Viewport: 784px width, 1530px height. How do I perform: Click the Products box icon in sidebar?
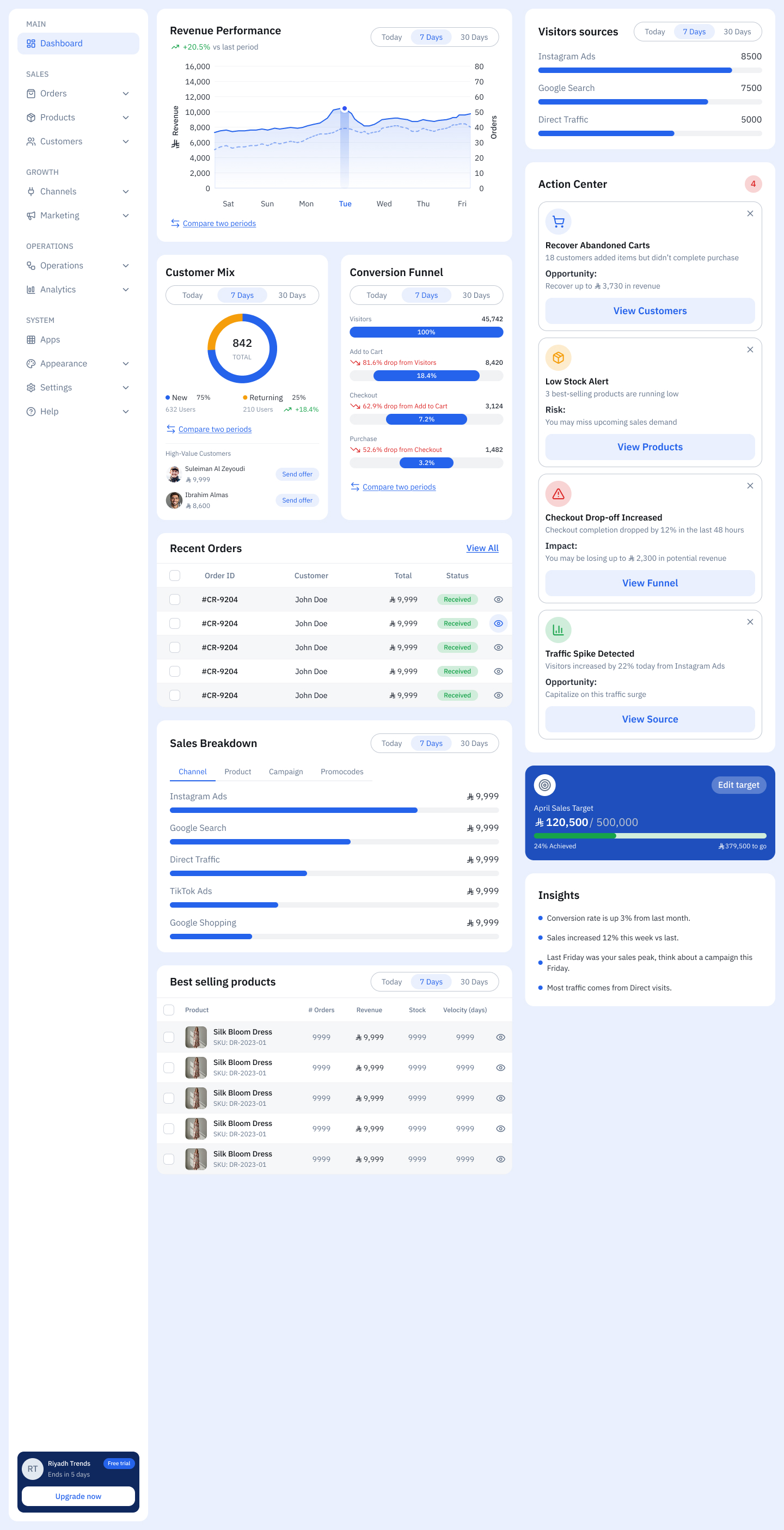31,118
